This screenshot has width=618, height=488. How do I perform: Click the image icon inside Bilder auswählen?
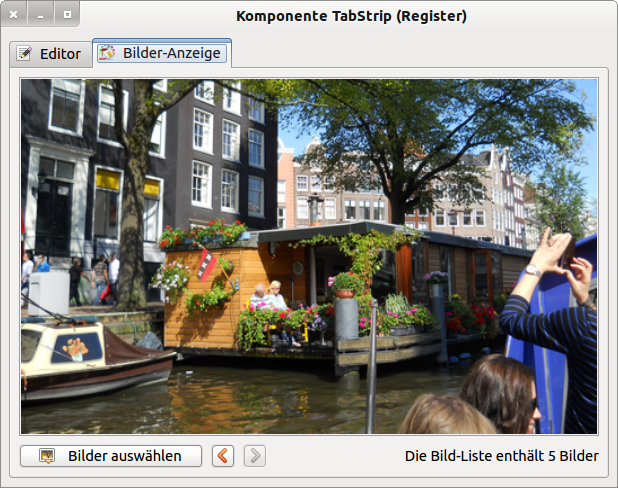(x=46, y=456)
